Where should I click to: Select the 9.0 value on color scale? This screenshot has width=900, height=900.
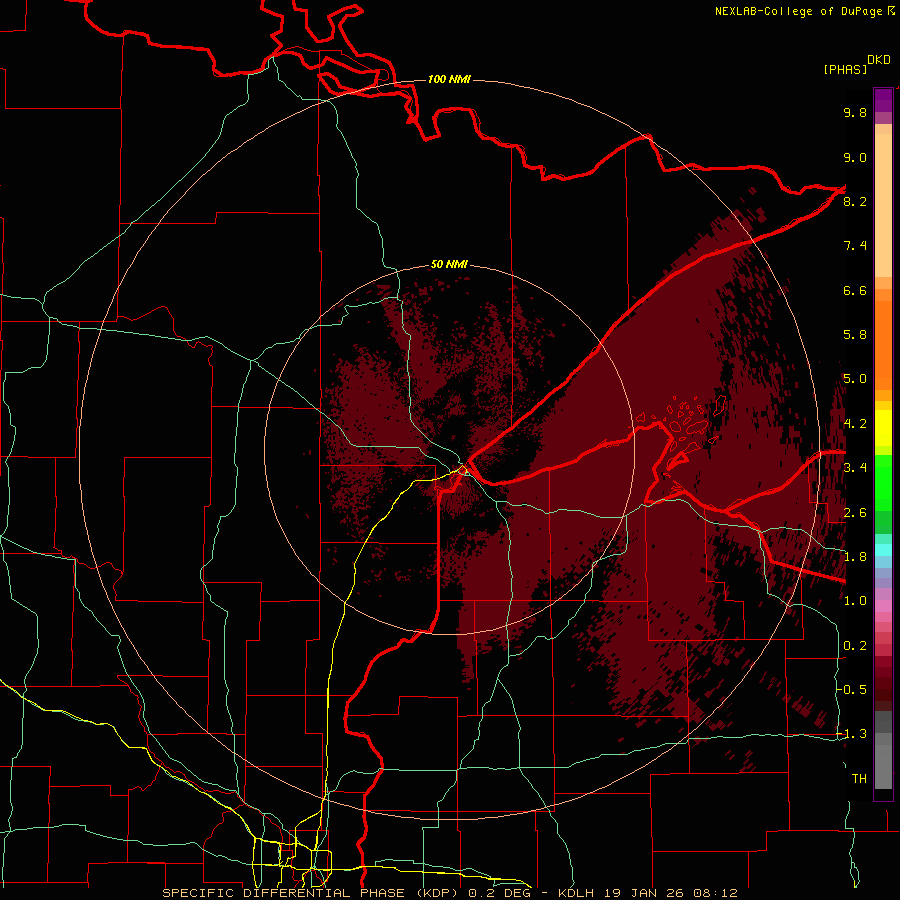pos(855,157)
